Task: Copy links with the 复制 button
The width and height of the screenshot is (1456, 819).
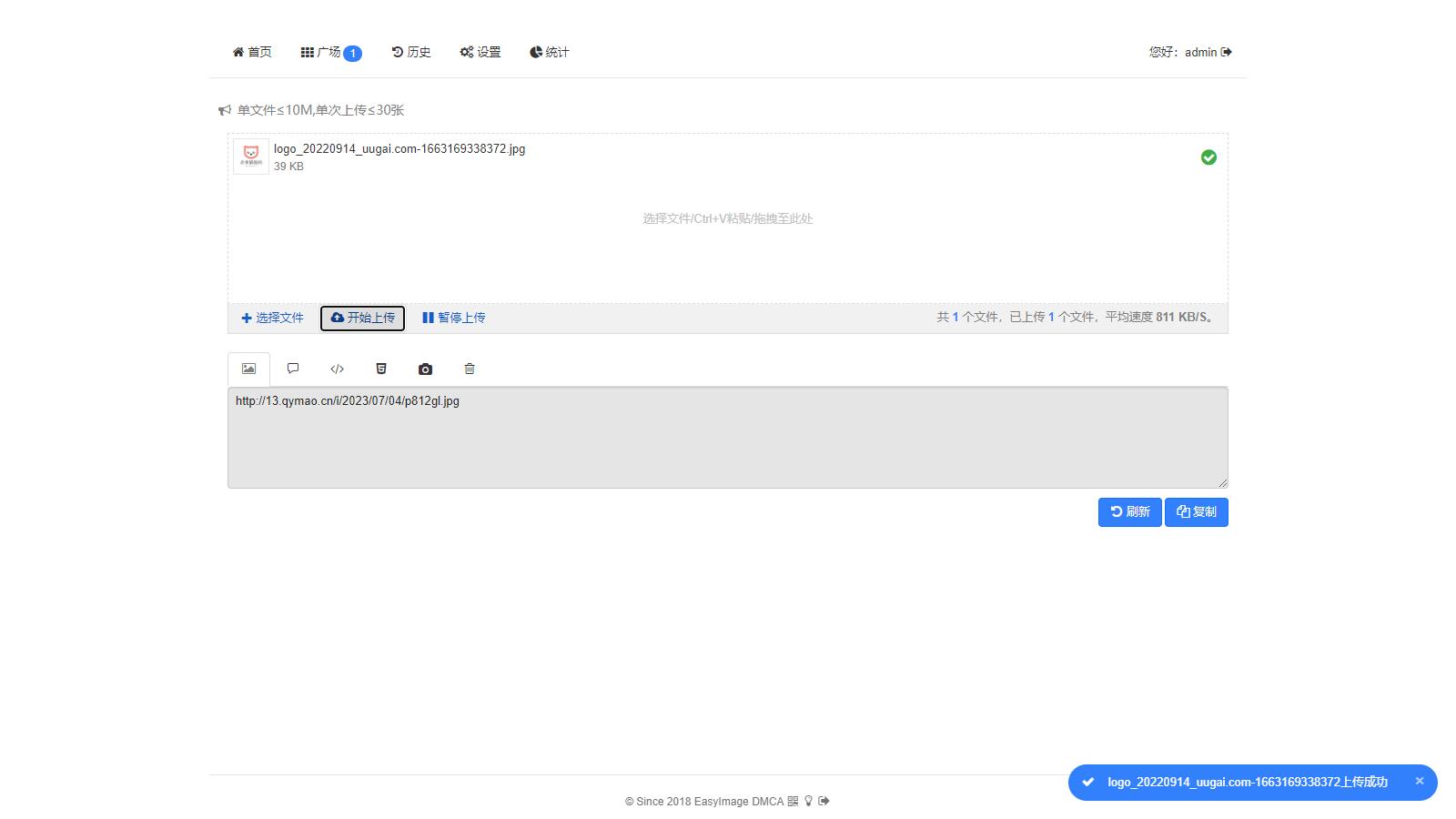Action: (1197, 512)
